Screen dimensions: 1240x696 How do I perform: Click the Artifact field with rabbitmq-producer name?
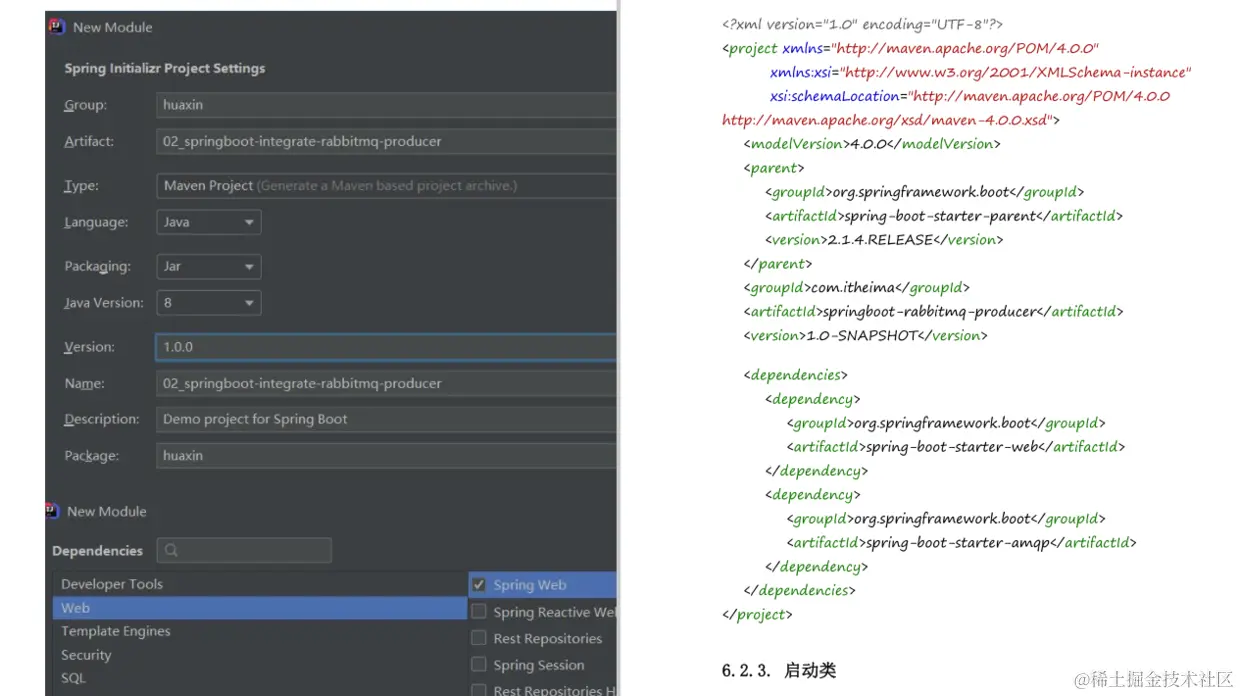coord(386,141)
